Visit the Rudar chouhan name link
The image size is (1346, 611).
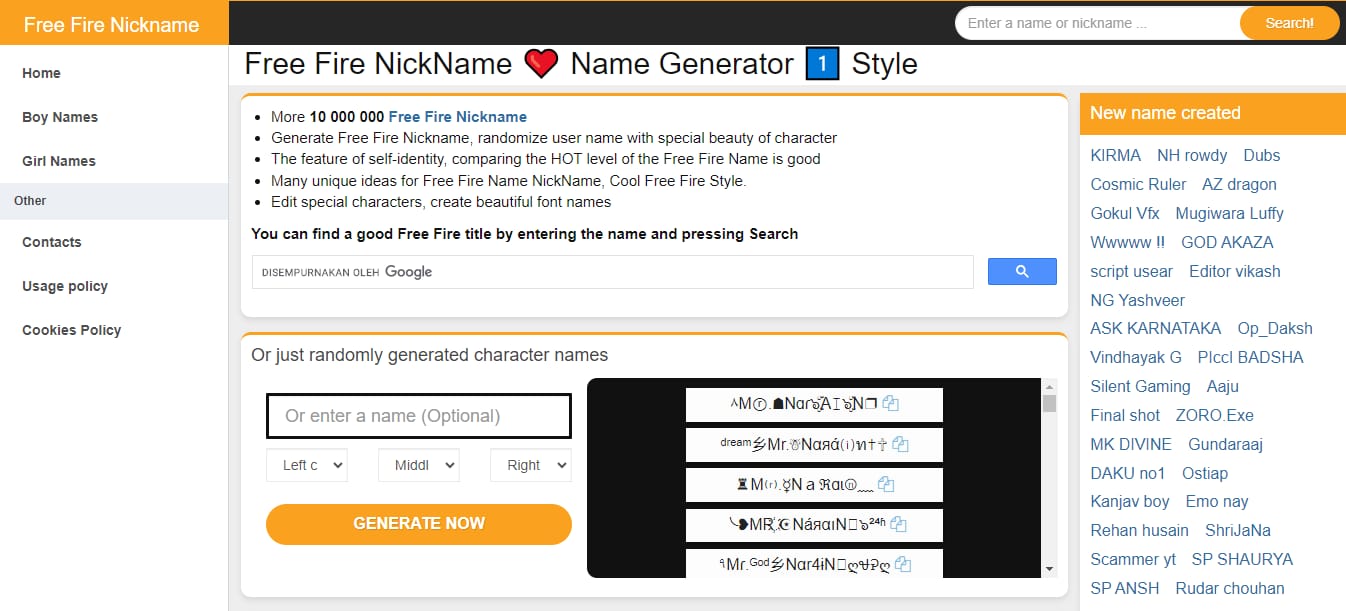(x=1230, y=589)
